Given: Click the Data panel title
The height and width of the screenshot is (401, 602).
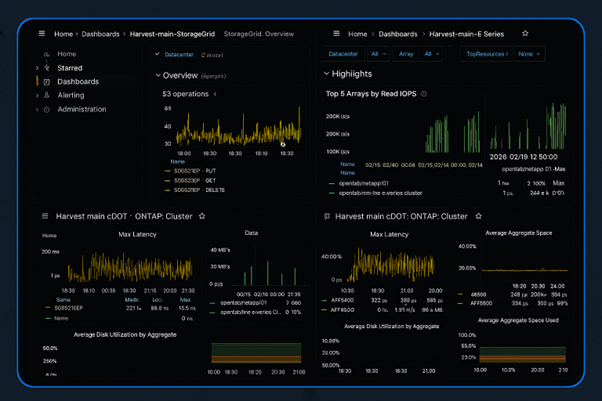Looking at the screenshot, I should (x=251, y=233).
